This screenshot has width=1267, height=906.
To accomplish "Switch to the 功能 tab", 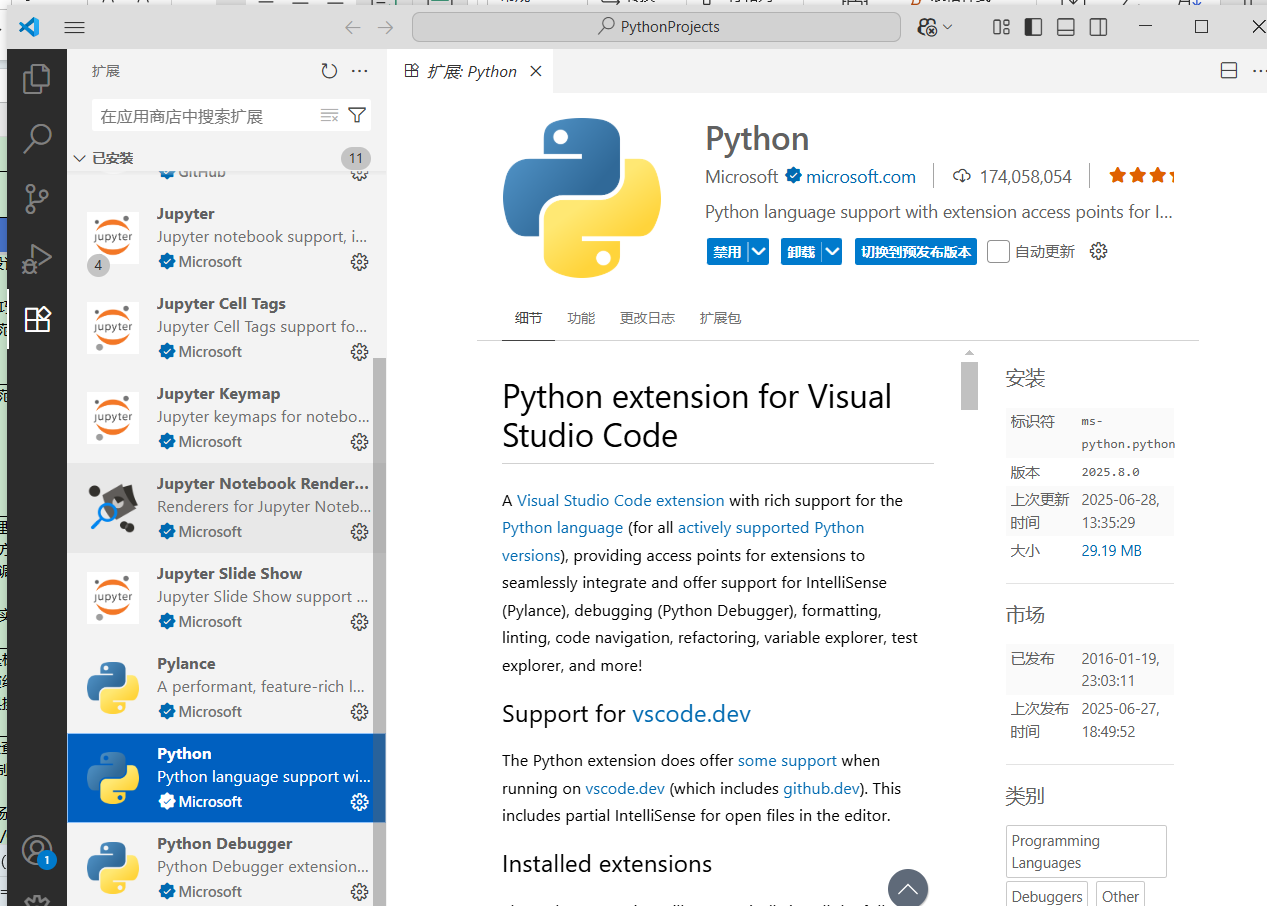I will [581, 318].
